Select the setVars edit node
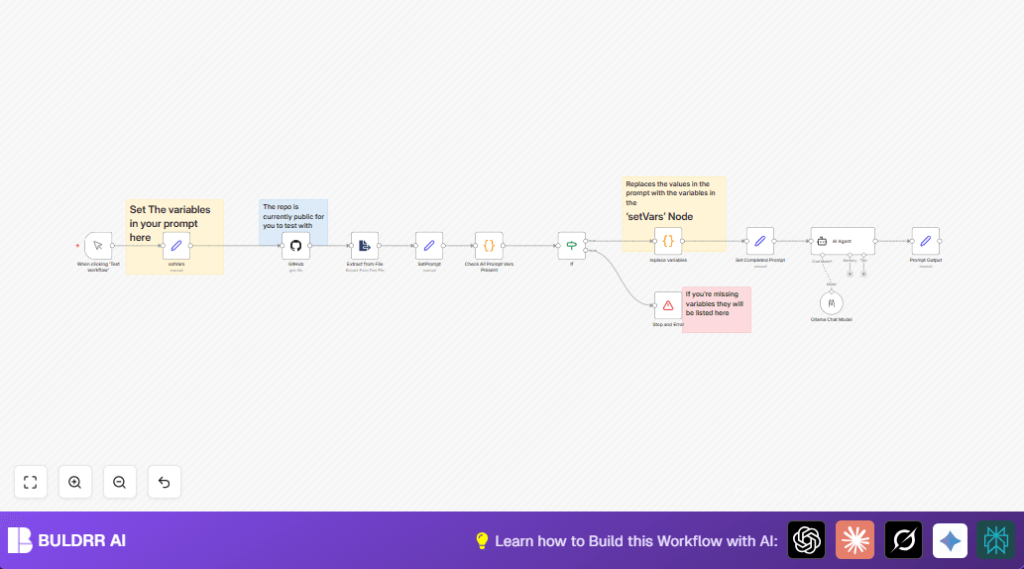 pyautogui.click(x=176, y=245)
